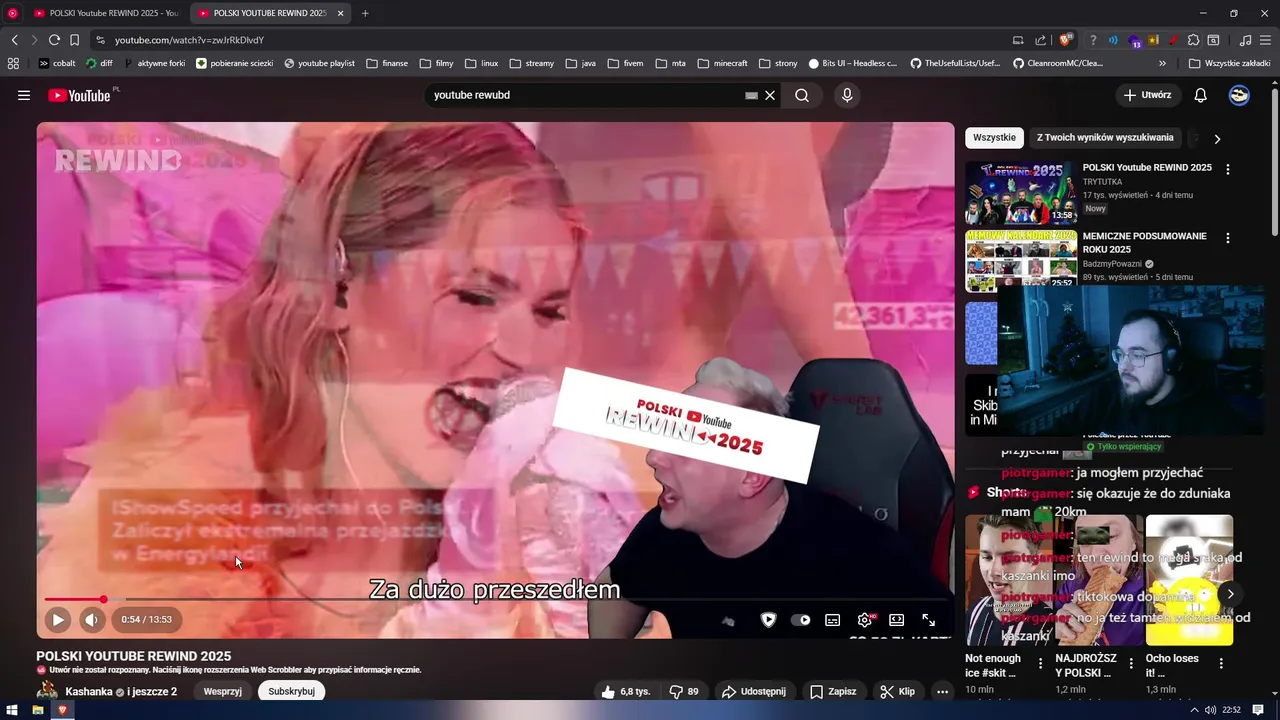Click the 'Subskrybuj' subscribe button

coord(291,691)
